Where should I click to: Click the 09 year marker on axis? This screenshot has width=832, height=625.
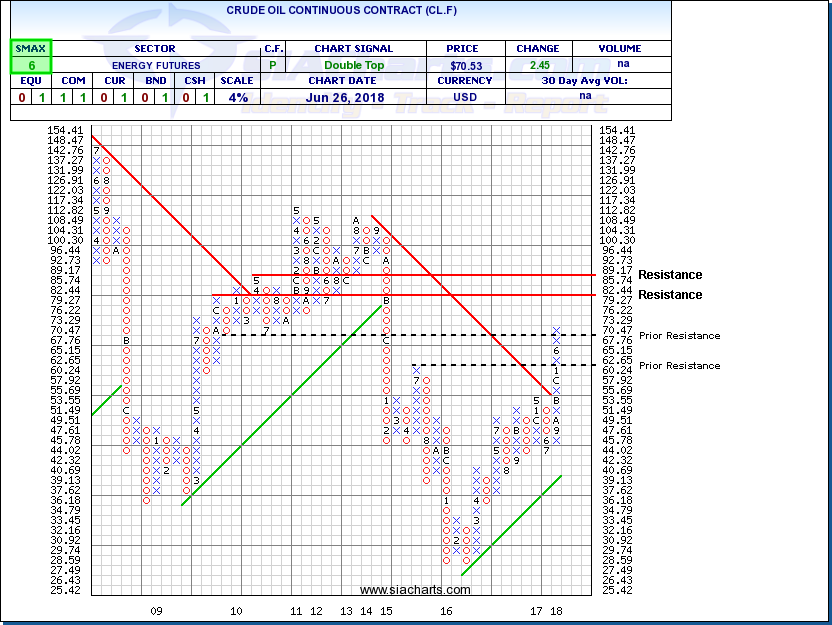(x=156, y=610)
